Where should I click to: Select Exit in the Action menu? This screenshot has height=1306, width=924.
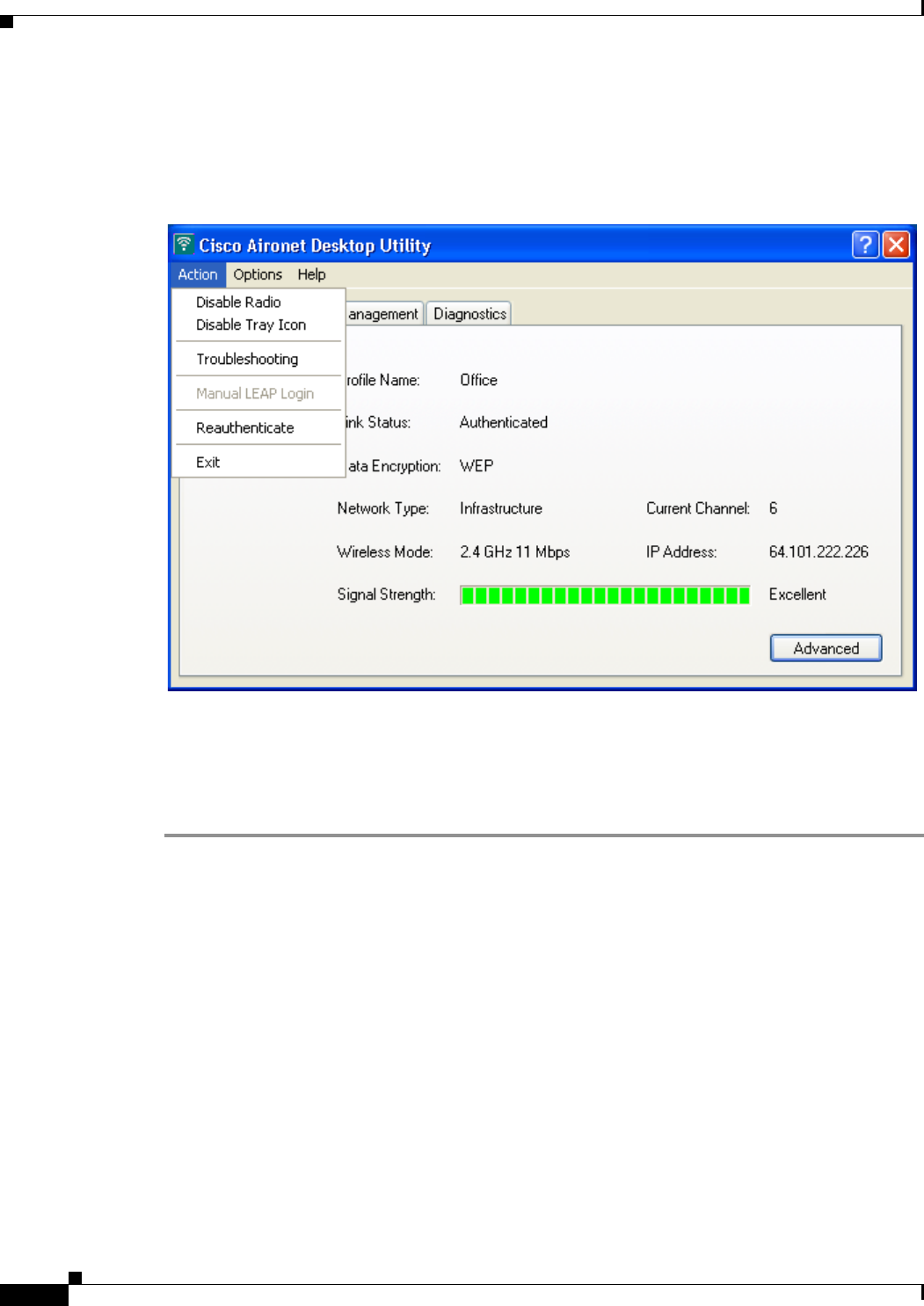click(x=258, y=462)
